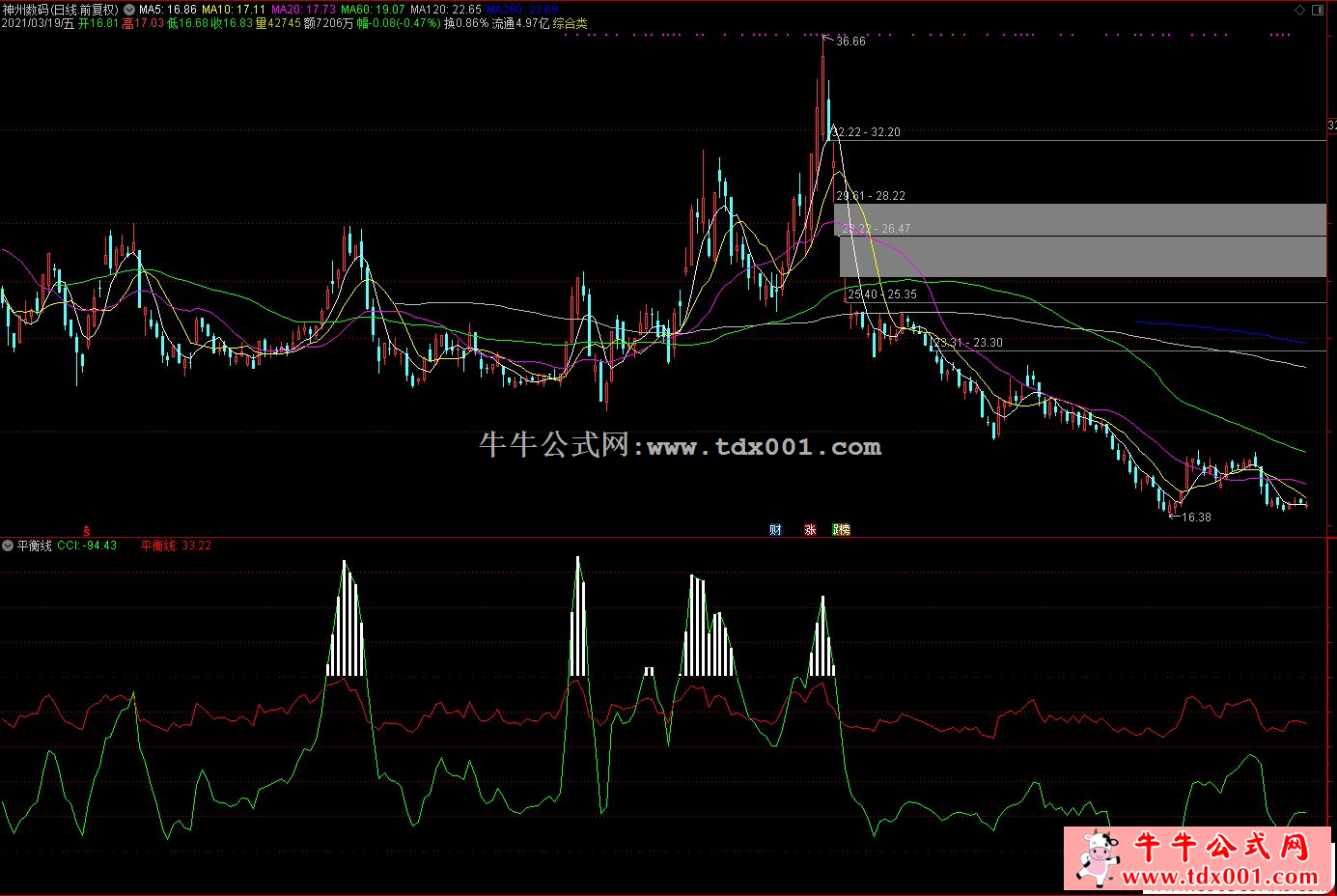The image size is (1337, 896).
Task: Click the change value 幅-0.08(-0.47%)
Action: [x=398, y=23]
